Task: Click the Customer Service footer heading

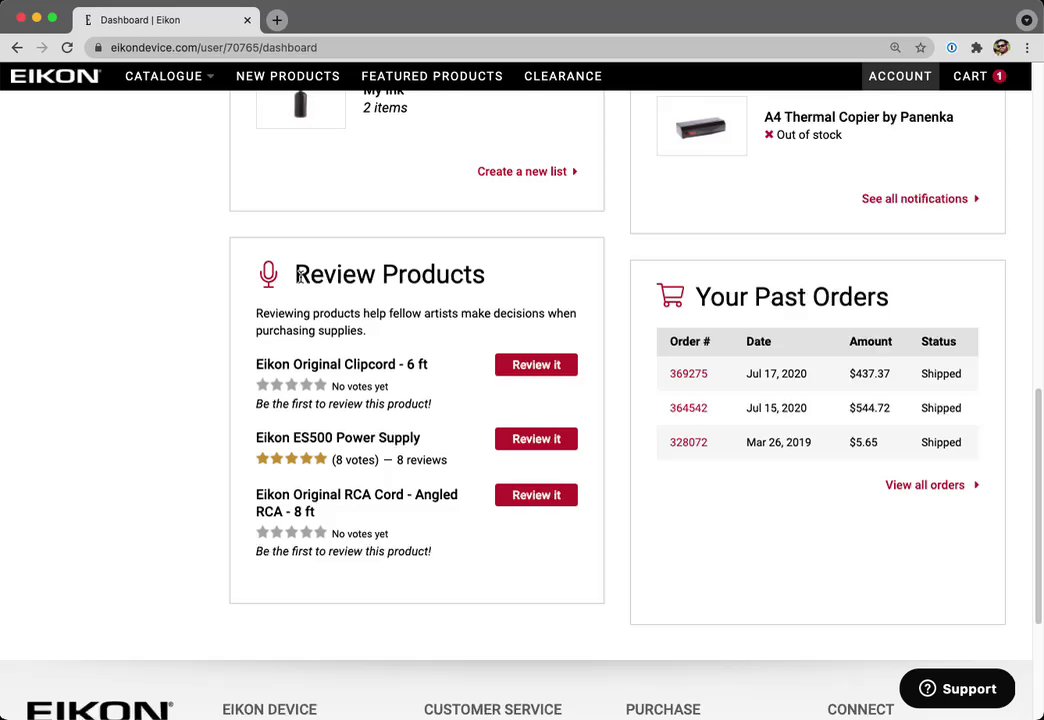Action: (493, 709)
